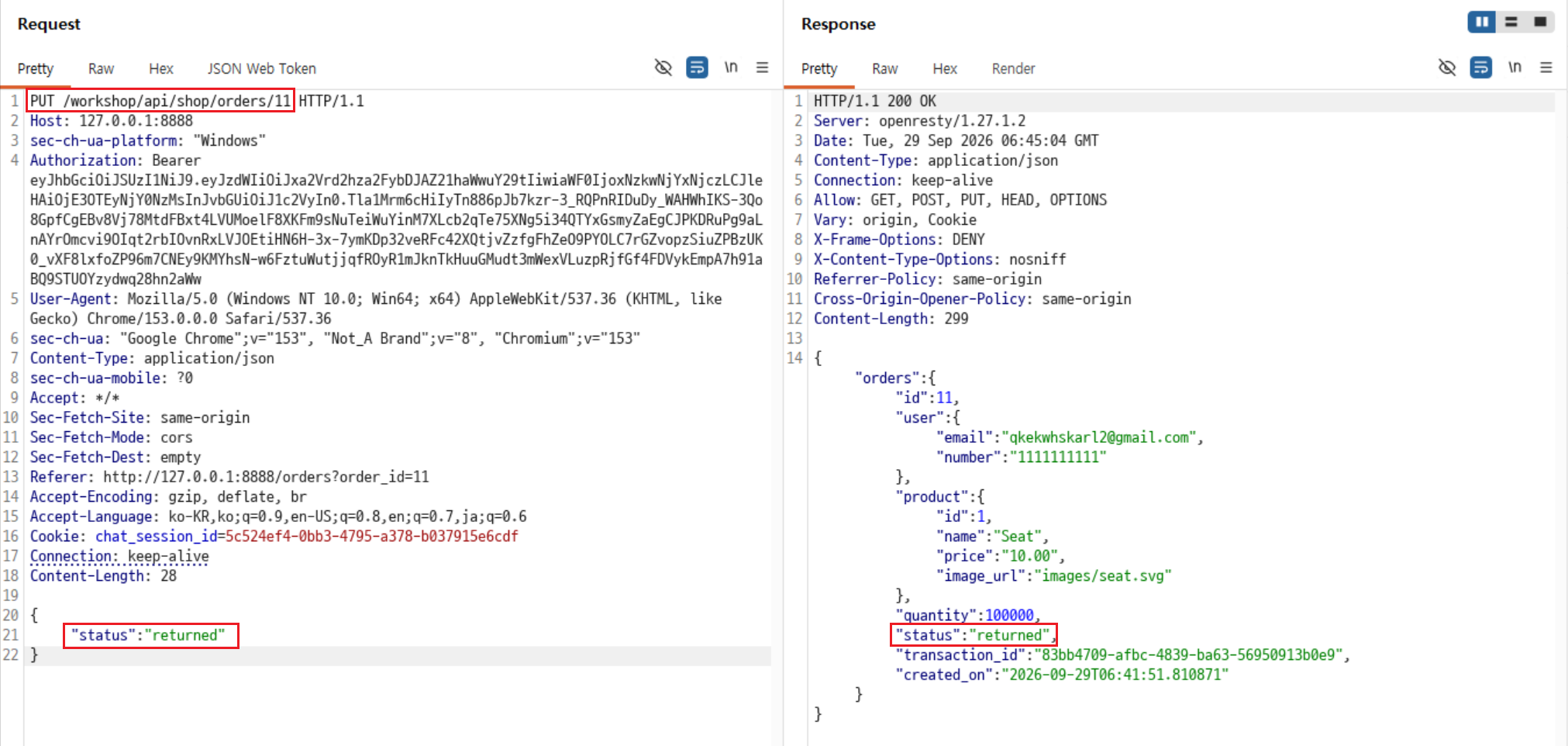
Task: Click the "status":"returned" request body line
Action: (x=148, y=635)
